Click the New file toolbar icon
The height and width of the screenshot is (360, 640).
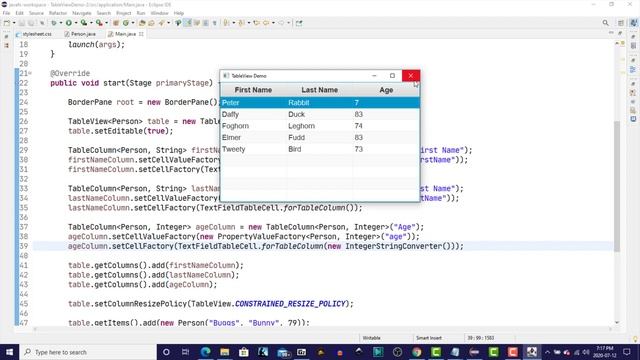[7, 23]
